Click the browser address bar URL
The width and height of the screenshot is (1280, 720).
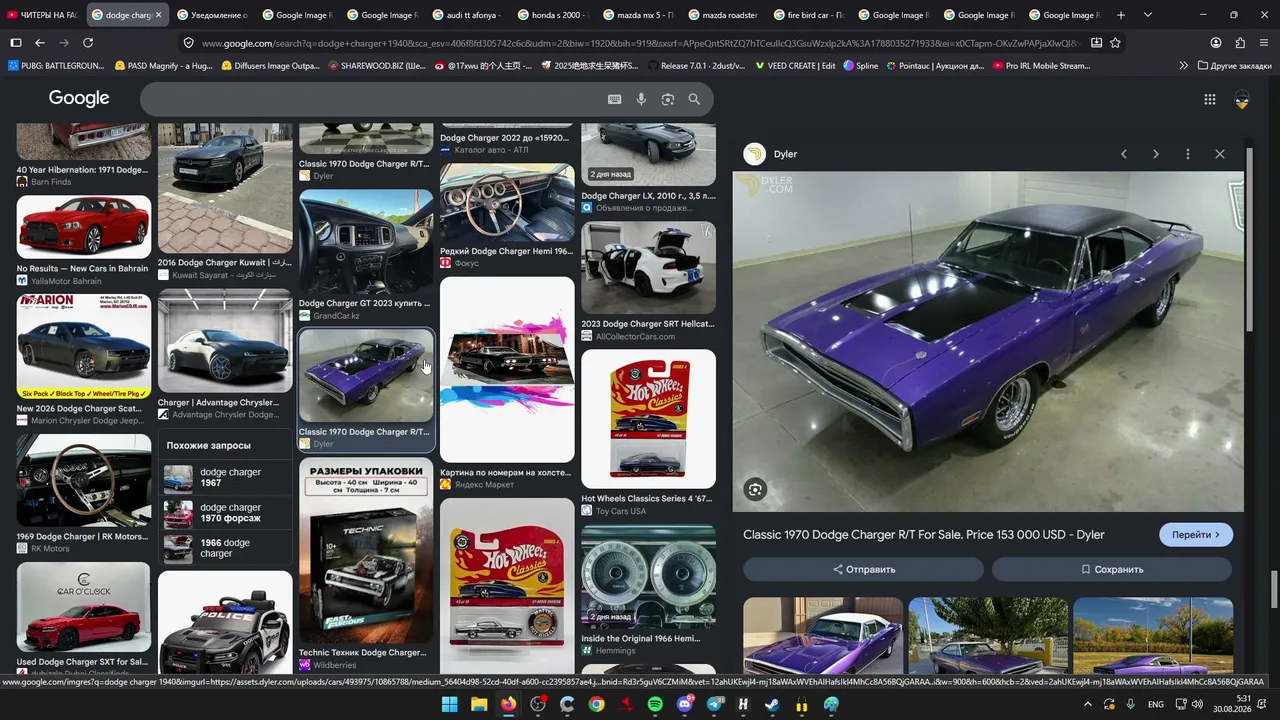[x=640, y=43]
